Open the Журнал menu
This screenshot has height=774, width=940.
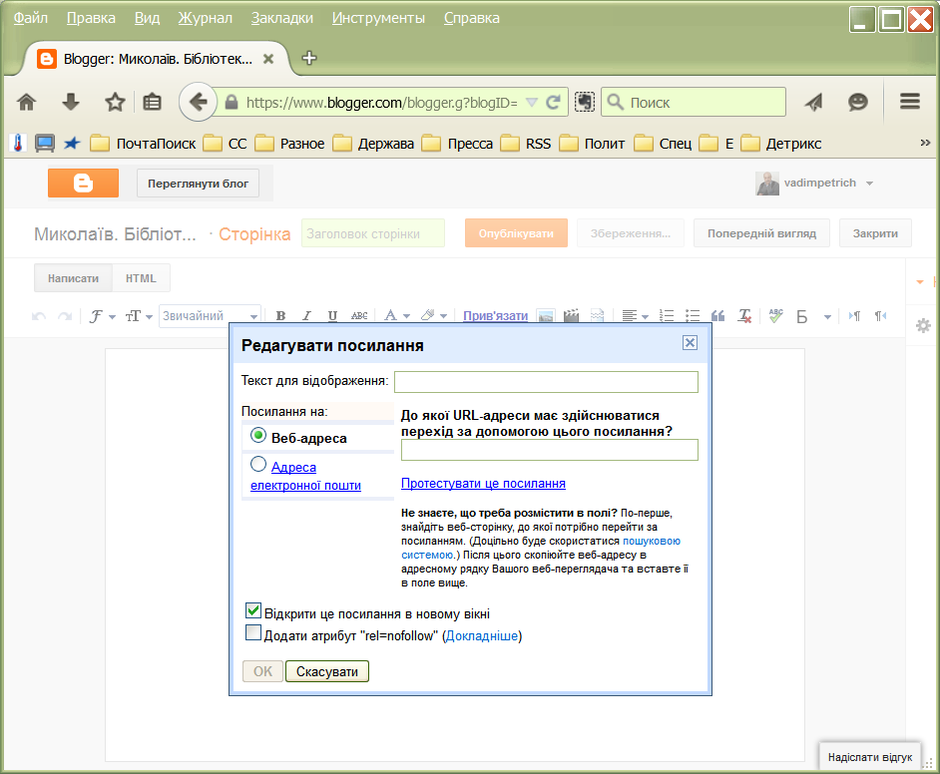pos(205,18)
